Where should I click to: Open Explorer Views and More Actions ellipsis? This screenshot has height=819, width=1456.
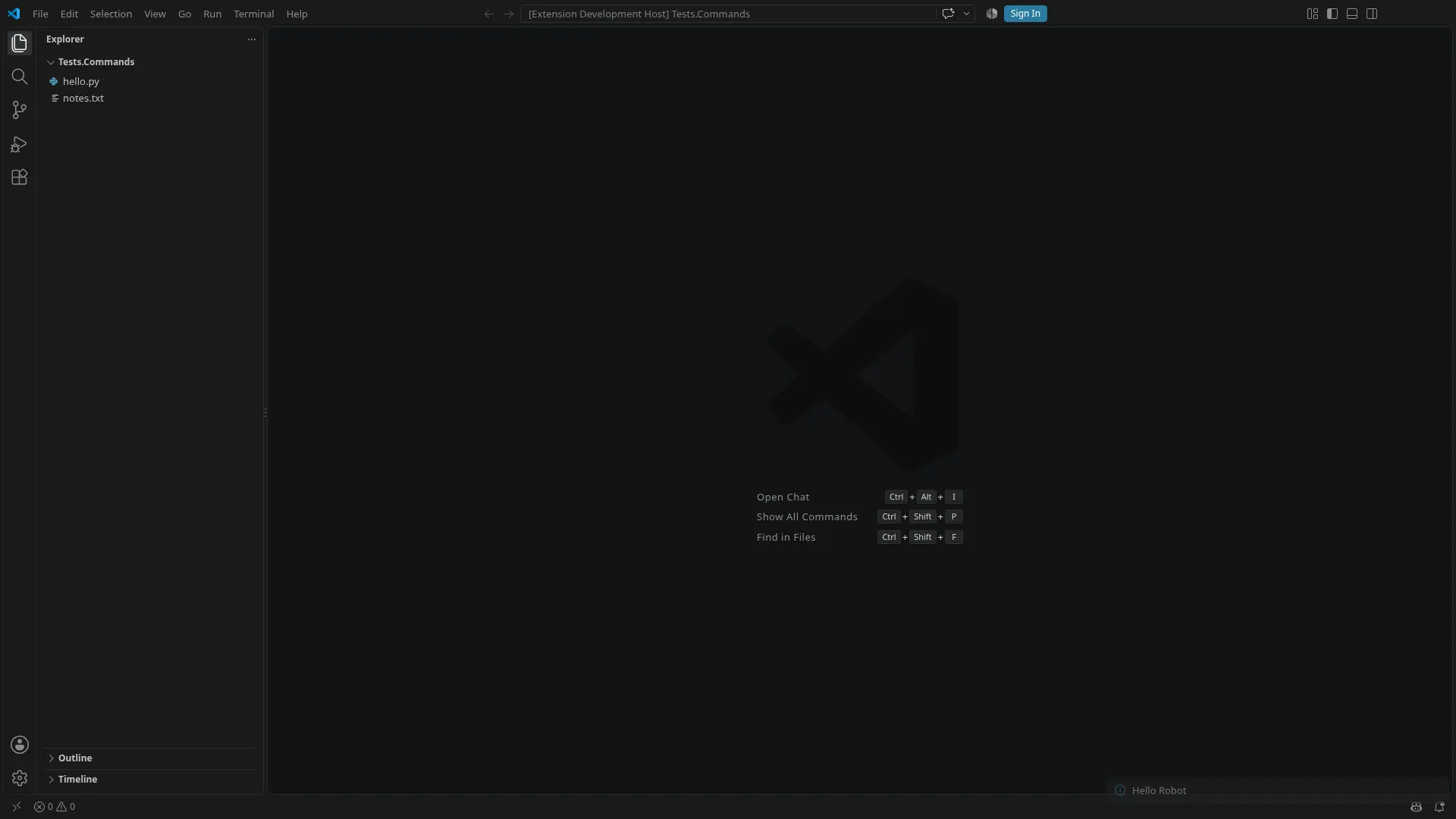252,39
